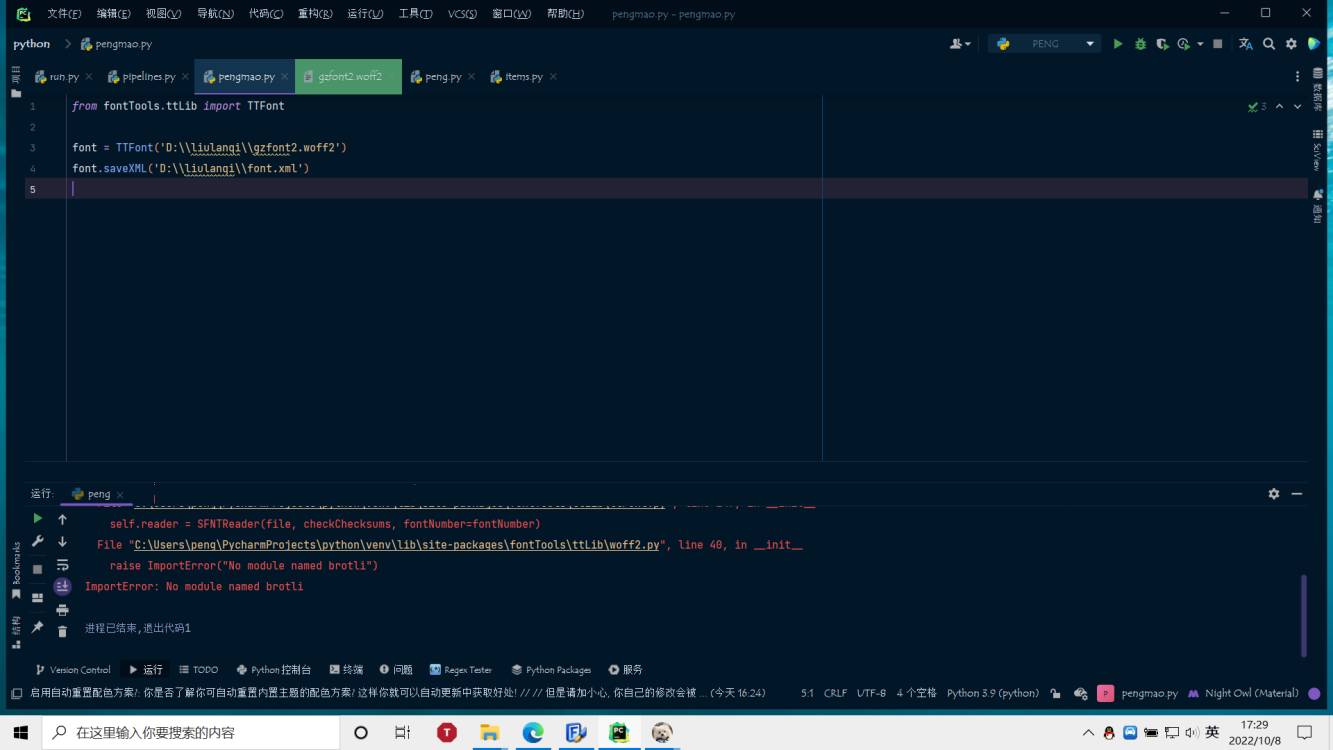Viewport: 1333px width, 750px height.
Task: Switch to the gzfont2.woff2 editor tab
Action: coord(349,77)
